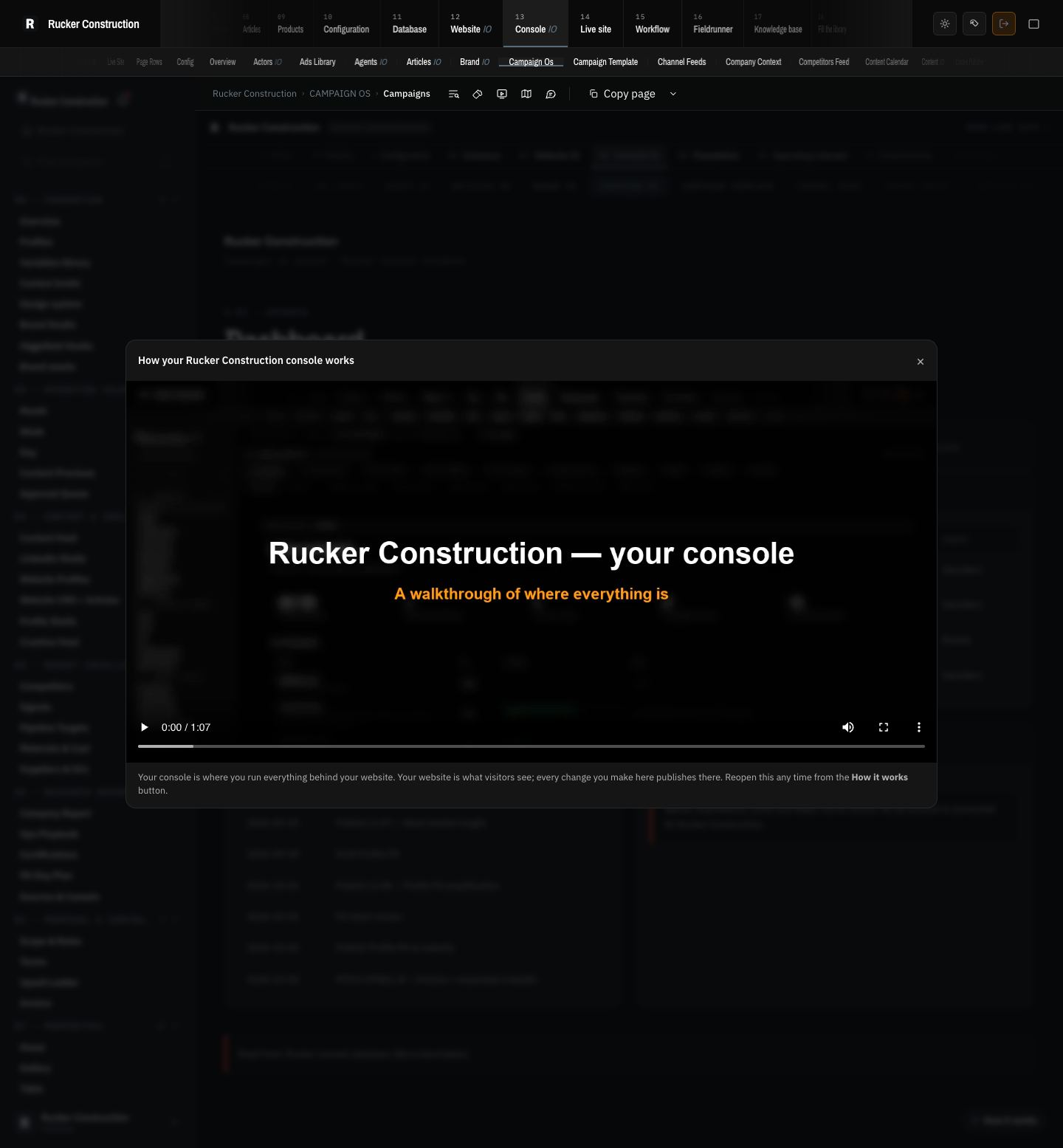Click the Rucker Construction R logo
Image resolution: width=1063 pixels, height=1148 pixels.
(30, 24)
